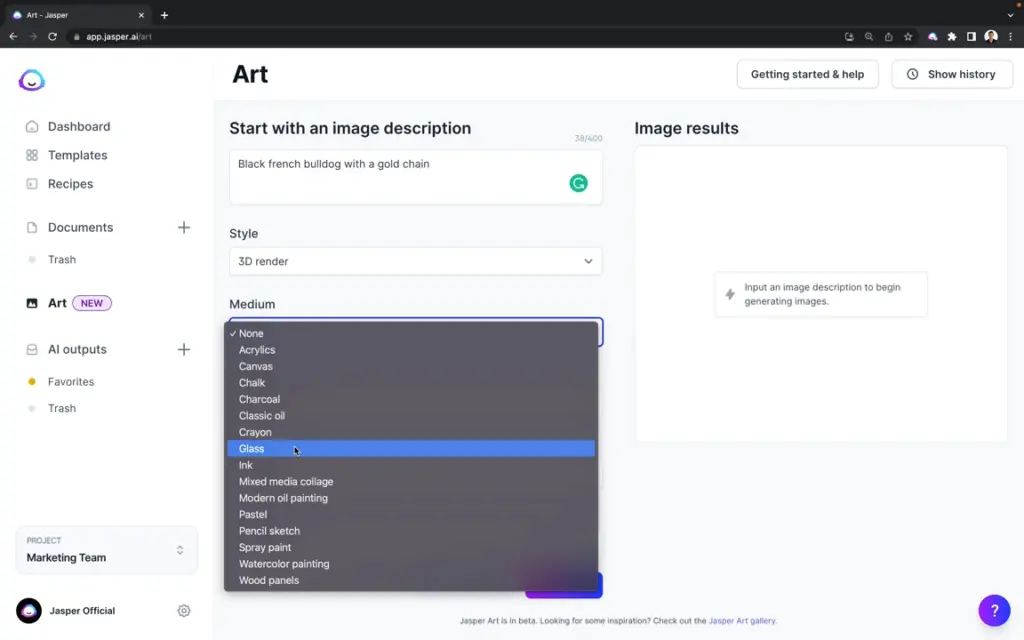Image resolution: width=1024 pixels, height=640 pixels.
Task: Open Getting started & help
Action: pos(807,74)
